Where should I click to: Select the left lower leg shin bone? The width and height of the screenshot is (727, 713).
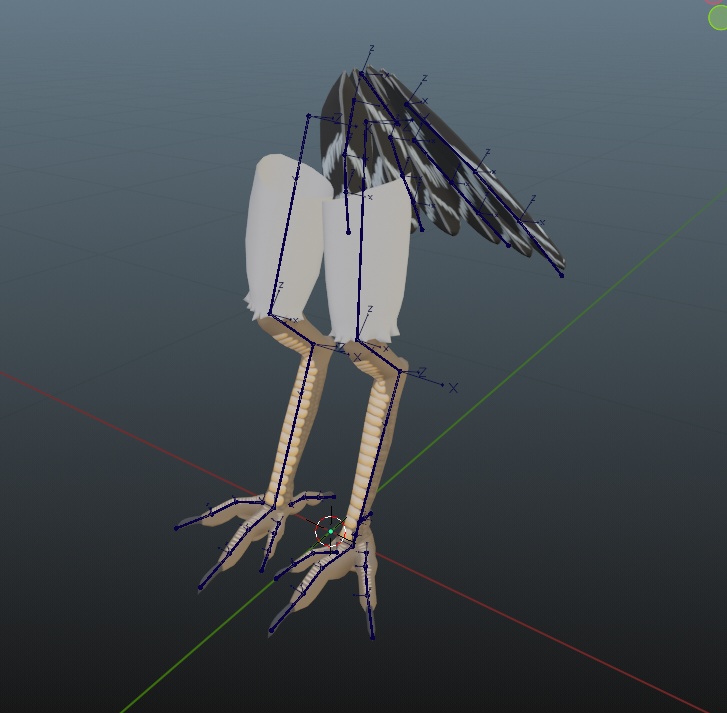pyautogui.click(x=294, y=427)
